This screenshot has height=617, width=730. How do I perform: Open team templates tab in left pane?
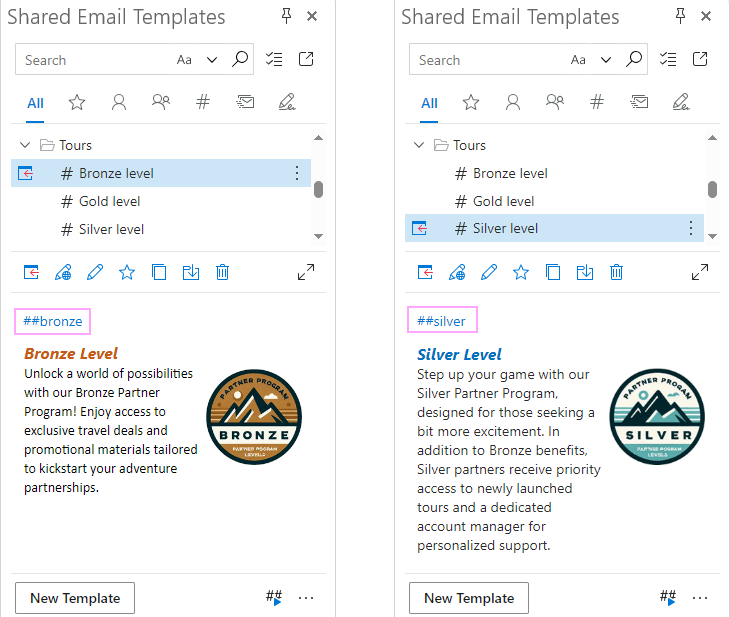pos(161,102)
